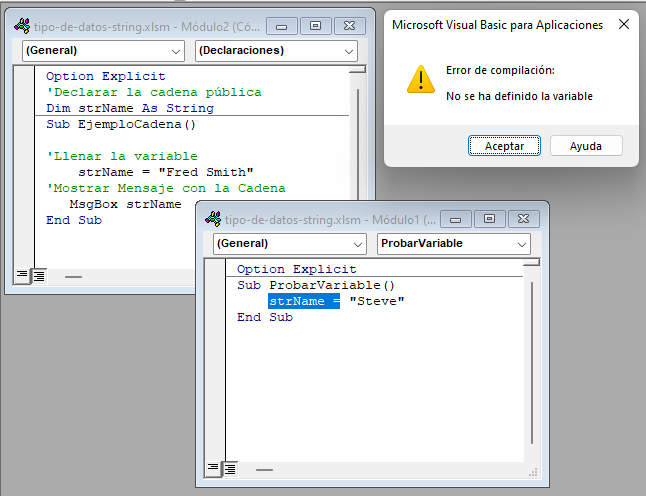The height and width of the screenshot is (496, 646).
Task: Click the Módulo1 vertical scrollbar
Action: (531, 363)
